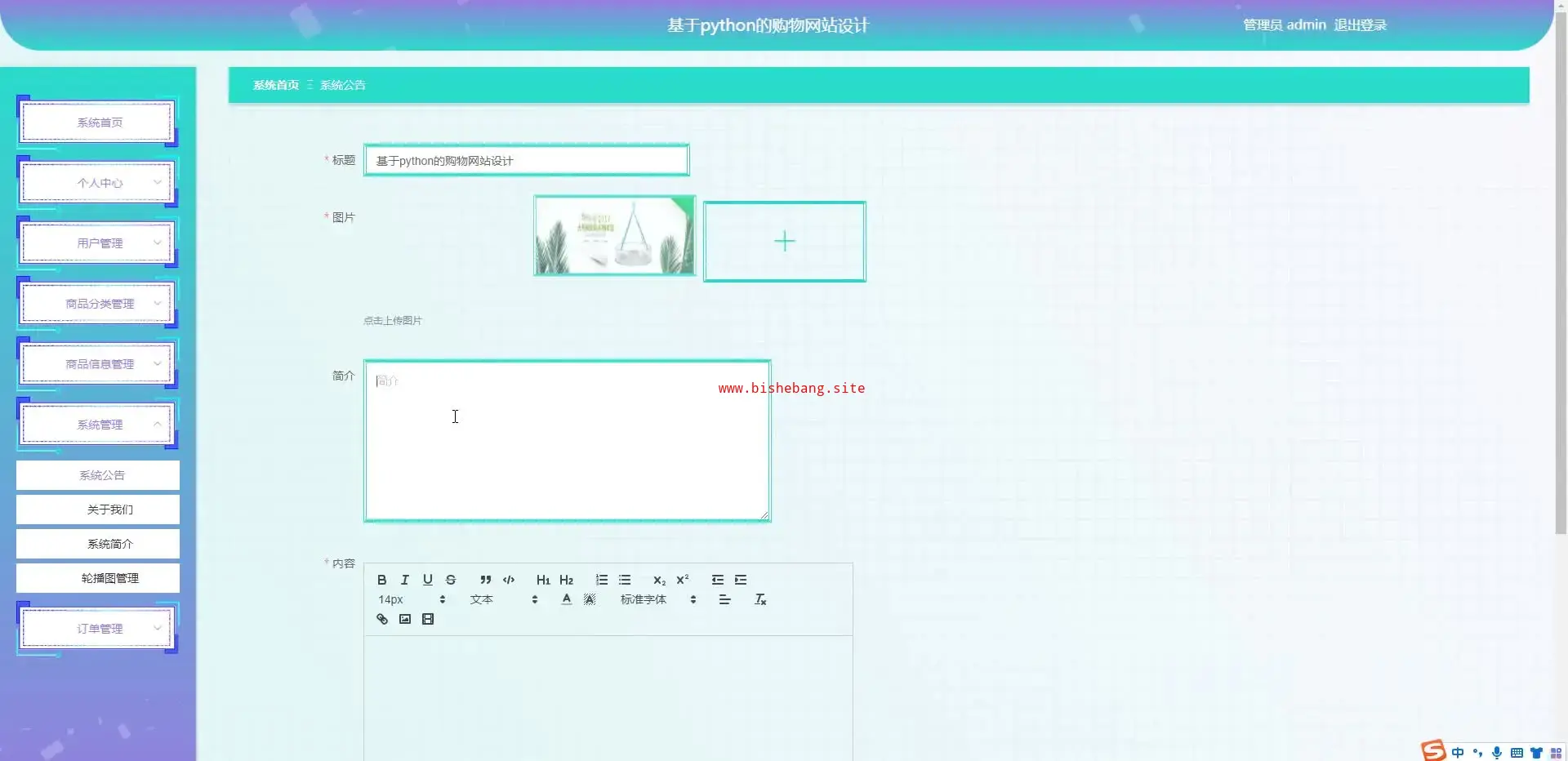
Task: Open the 系统首页 sidebar item
Action: point(98,122)
